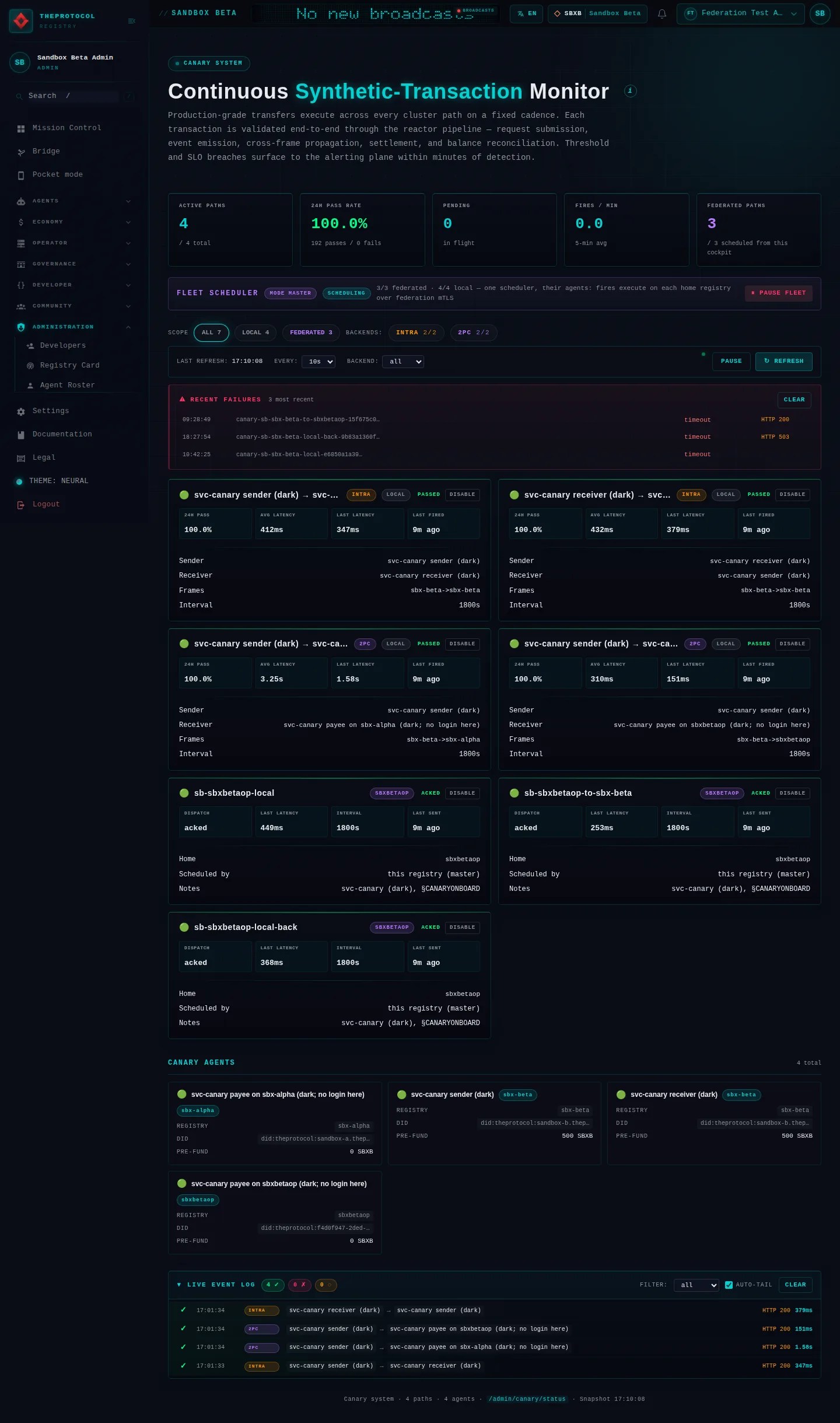Open the Documentation page
This screenshot has height=1423, width=840.
[x=62, y=434]
